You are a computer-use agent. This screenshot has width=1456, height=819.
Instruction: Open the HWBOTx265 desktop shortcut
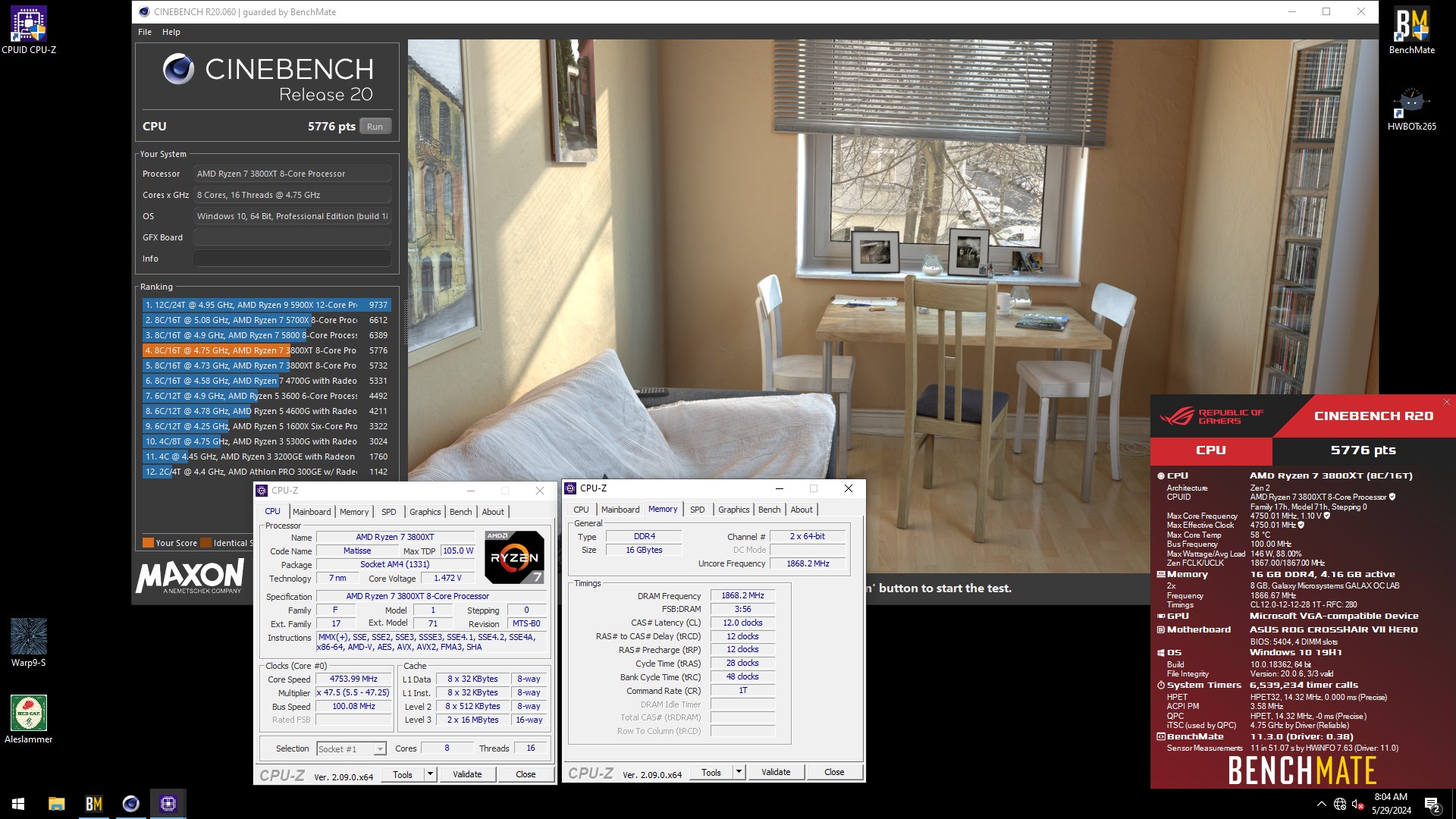[1411, 108]
